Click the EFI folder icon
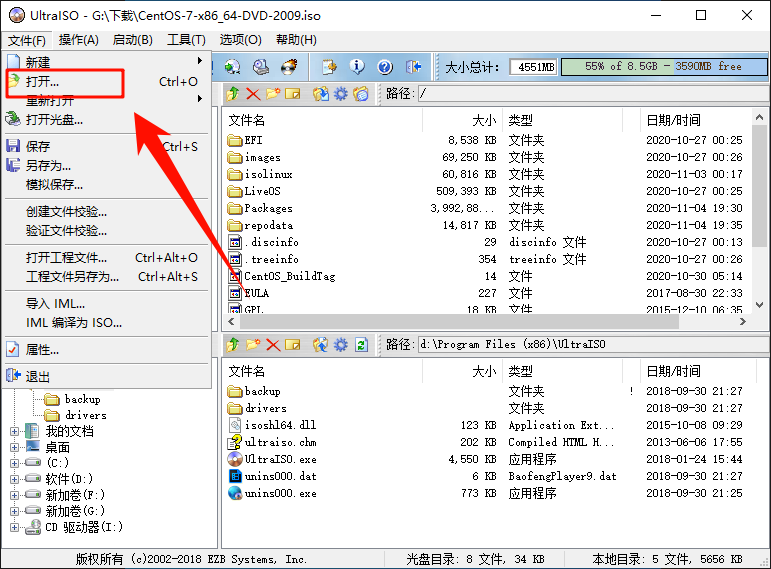 [x=235, y=140]
